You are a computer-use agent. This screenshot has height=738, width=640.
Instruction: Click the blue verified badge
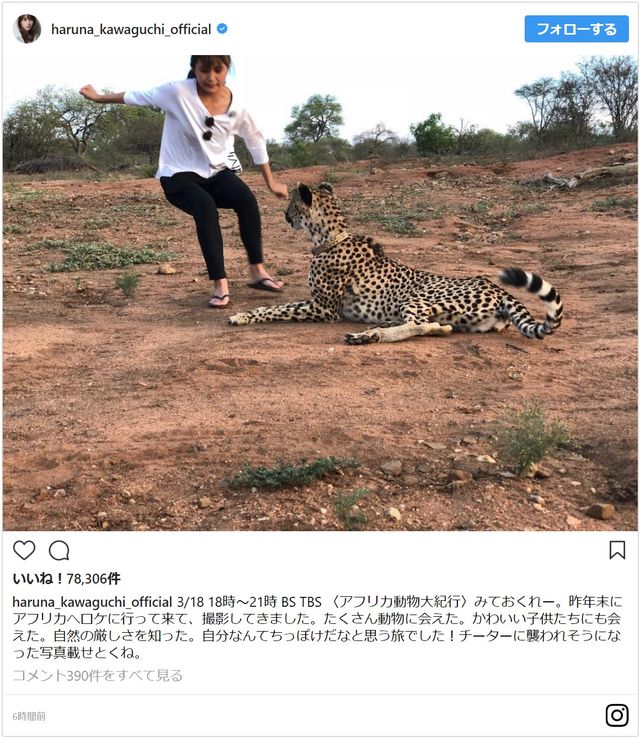(x=222, y=29)
